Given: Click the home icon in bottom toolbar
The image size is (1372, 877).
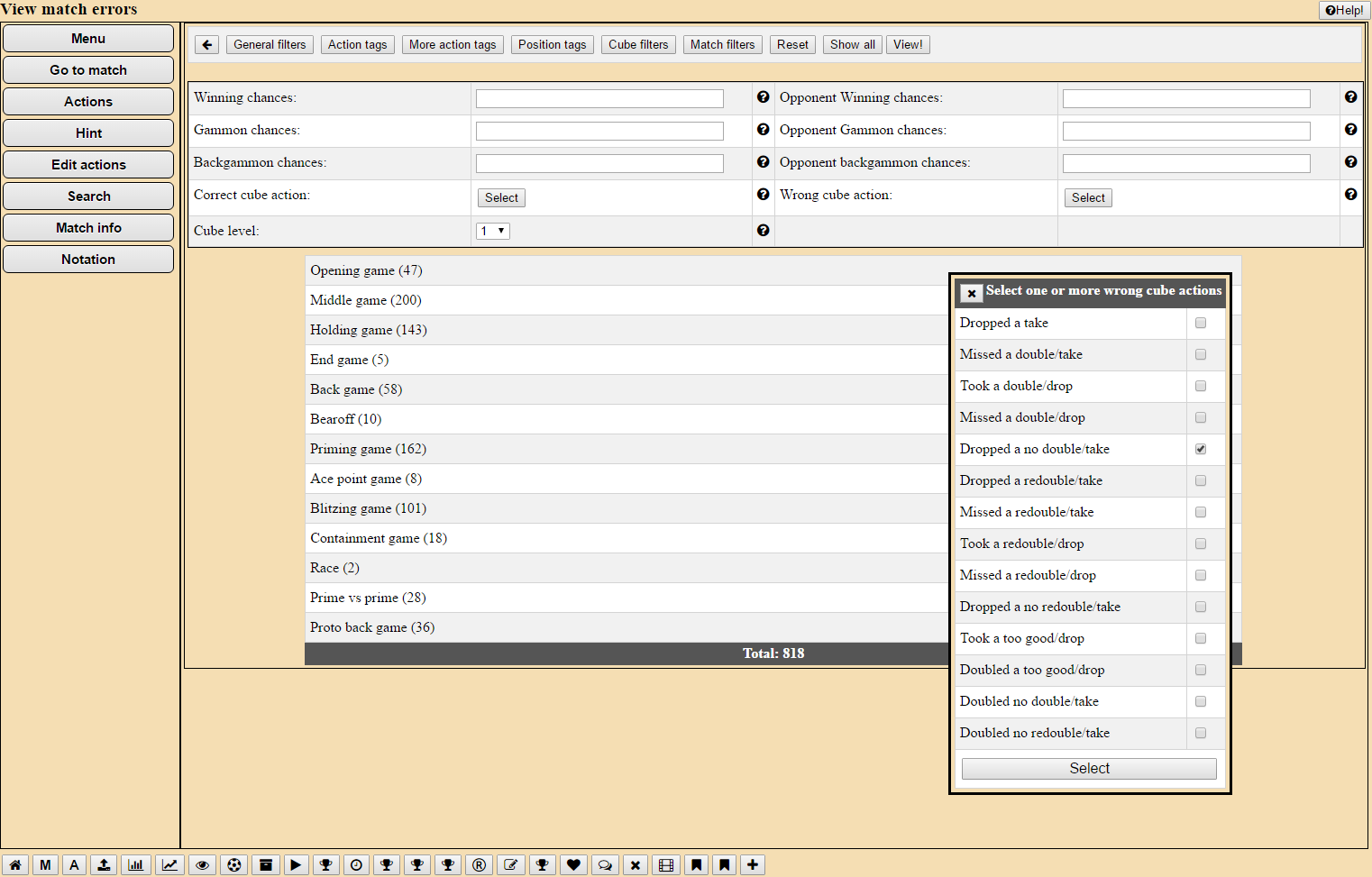Looking at the screenshot, I should coord(15,865).
